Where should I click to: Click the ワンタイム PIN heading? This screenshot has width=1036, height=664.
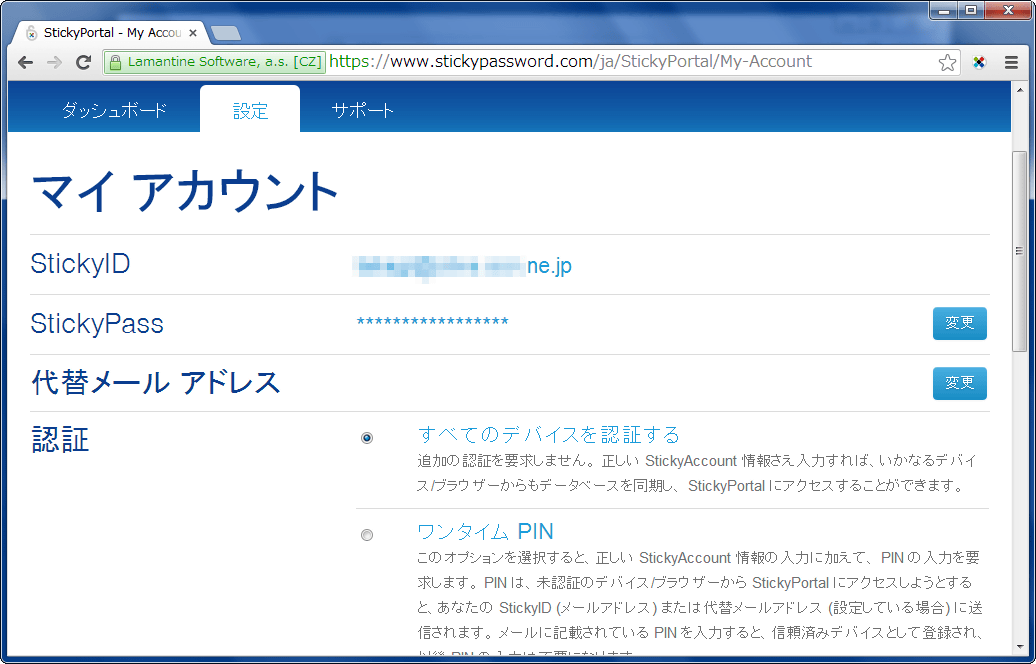click(486, 531)
